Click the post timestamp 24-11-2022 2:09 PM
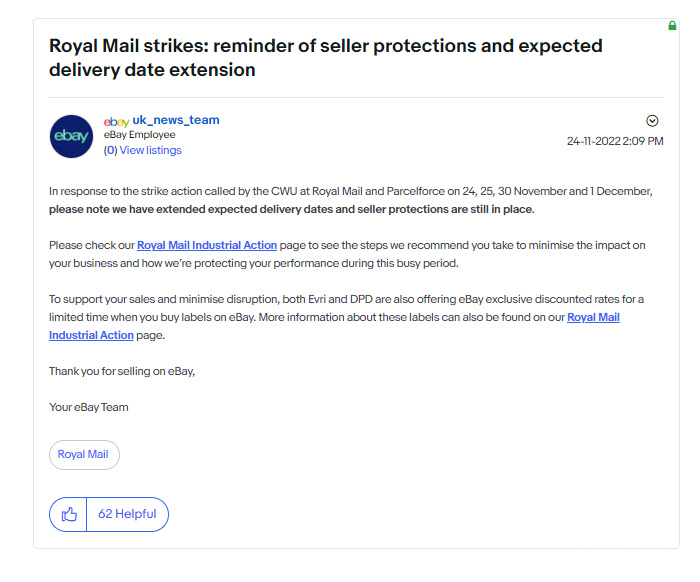The height and width of the screenshot is (582, 700). coord(615,142)
